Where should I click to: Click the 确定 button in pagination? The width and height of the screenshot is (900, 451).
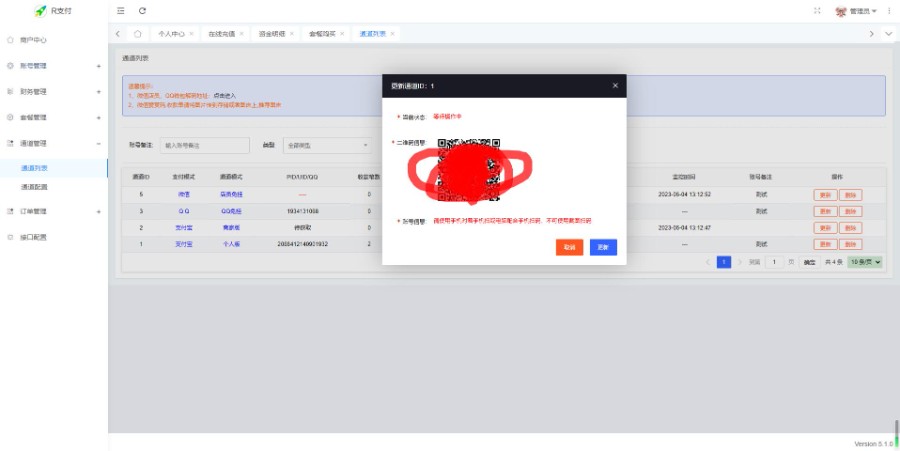(810, 262)
